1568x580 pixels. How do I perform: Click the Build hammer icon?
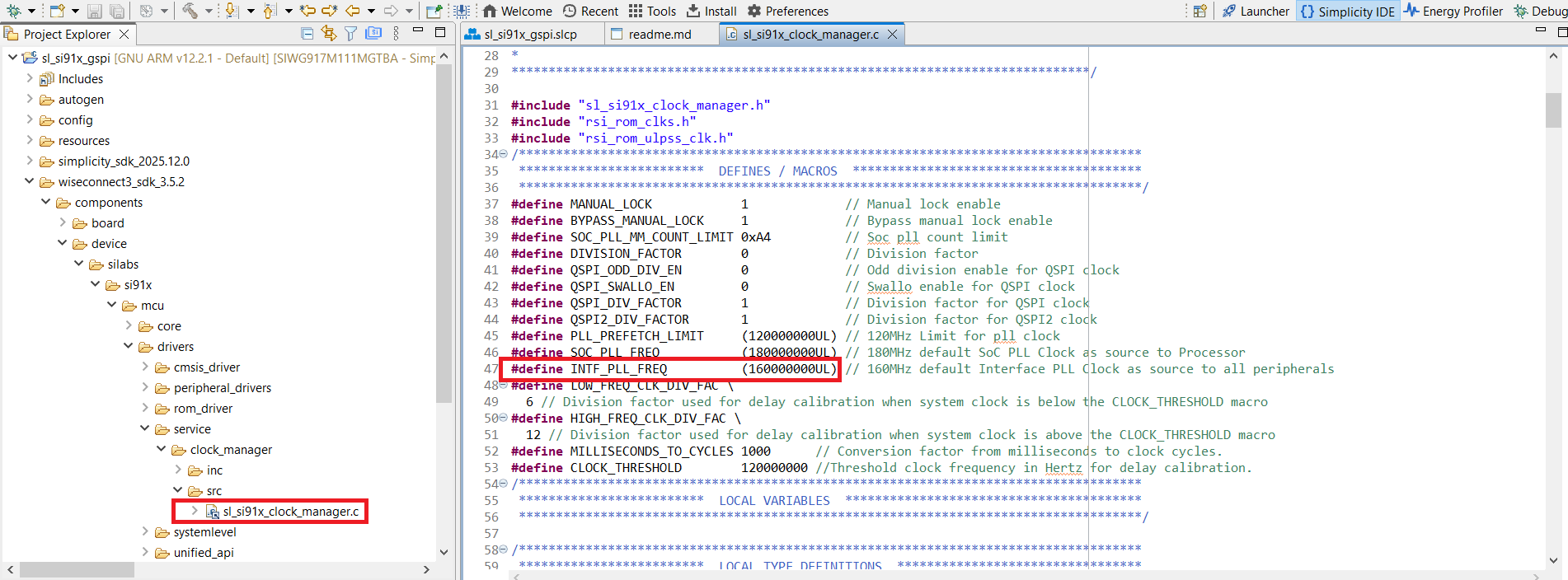190,11
